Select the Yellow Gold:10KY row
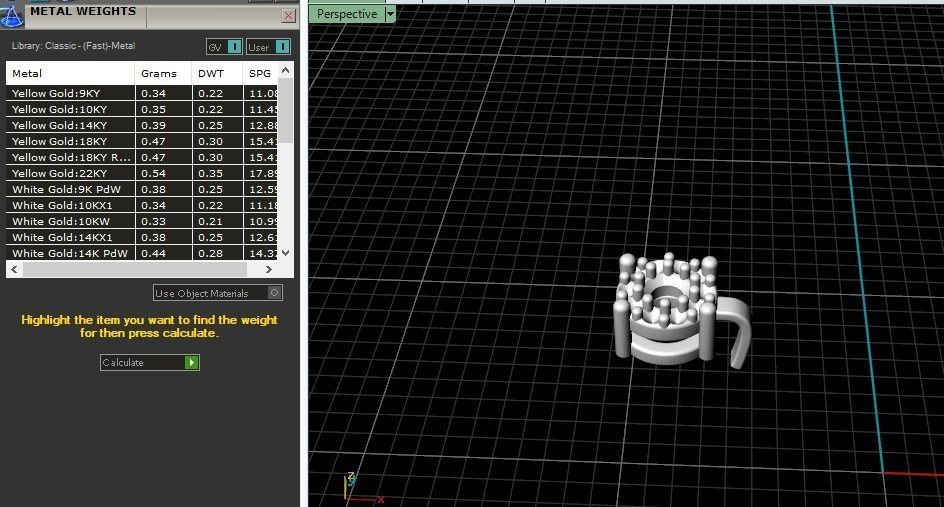 coord(142,109)
